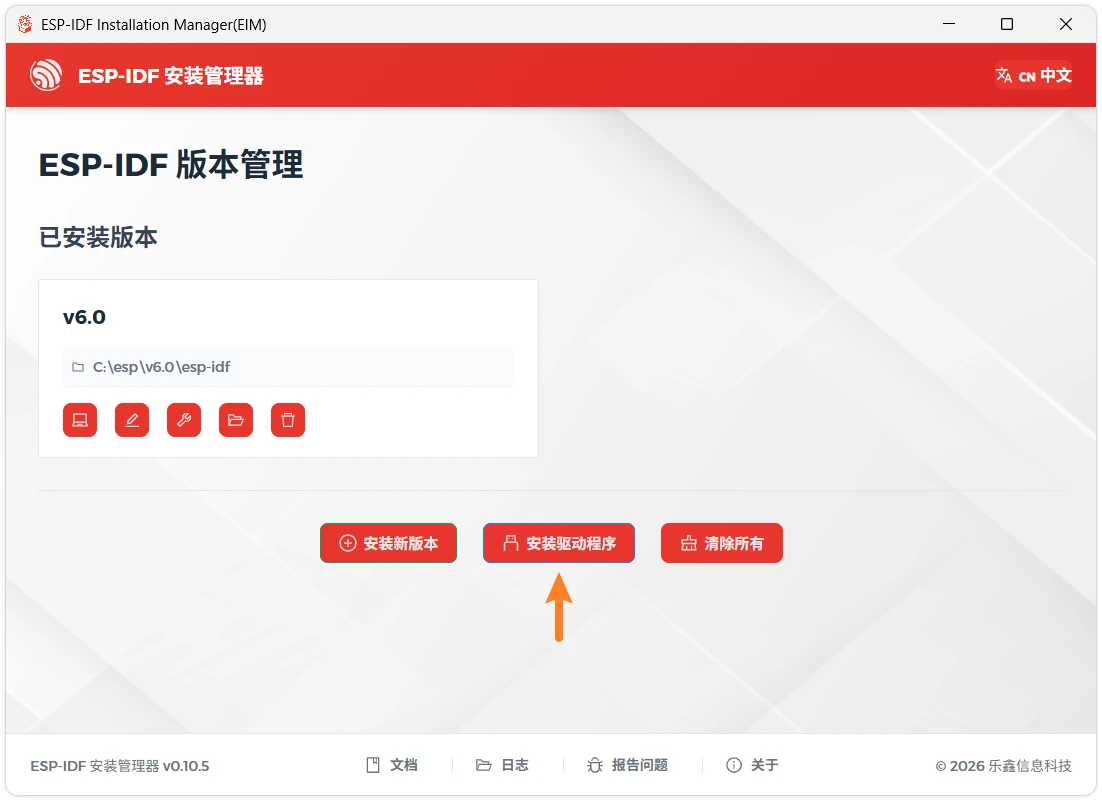Image resolution: width=1102 pixels, height=801 pixels.
Task: Open the 日志 logs link
Action: [x=507, y=764]
